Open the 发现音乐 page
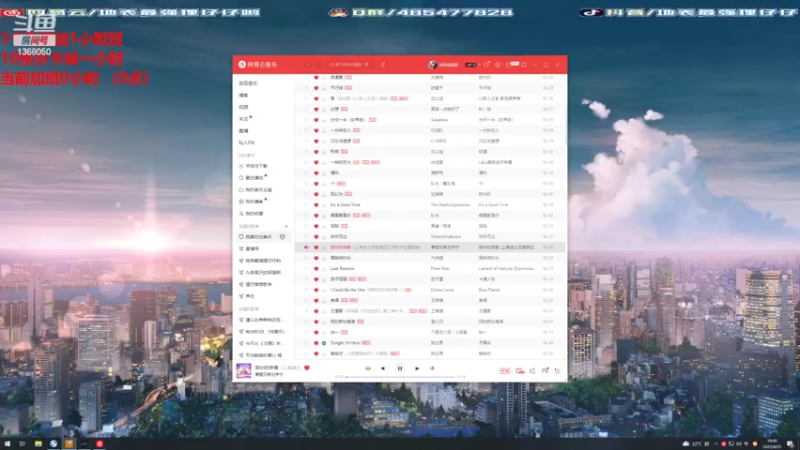The width and height of the screenshot is (800, 450). [x=248, y=83]
